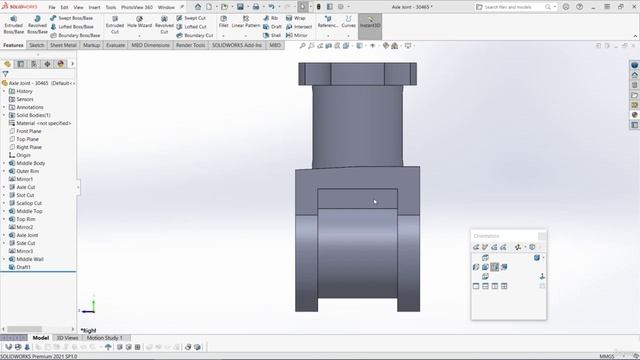Click the Extruded Cut tool
Image resolution: width=640 pixels, height=360 pixels.
point(115,25)
